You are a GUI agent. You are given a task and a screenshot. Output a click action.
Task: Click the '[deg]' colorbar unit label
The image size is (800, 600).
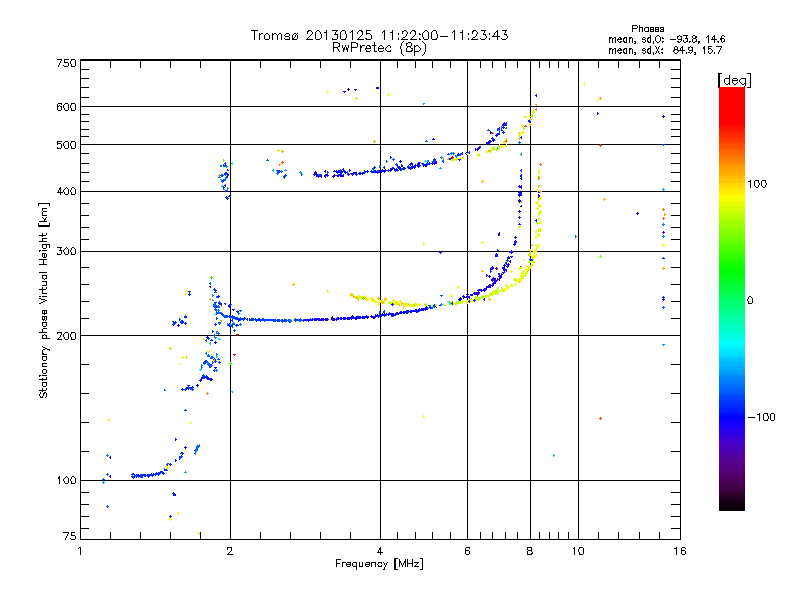click(734, 80)
